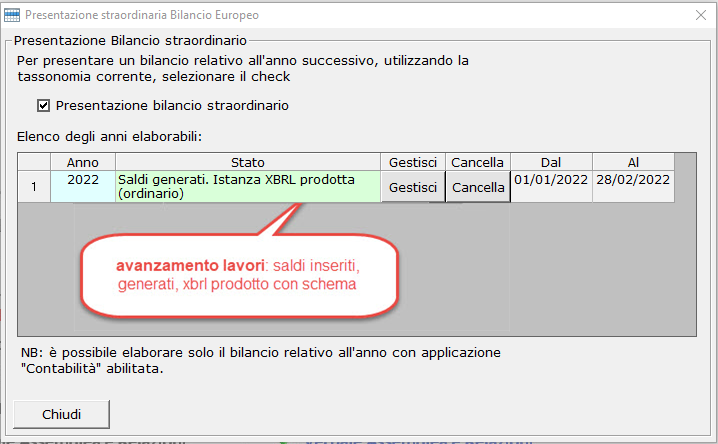The height and width of the screenshot is (444, 718).
Task: Click the 28/02/2022 end date cell
Action: click(633, 180)
